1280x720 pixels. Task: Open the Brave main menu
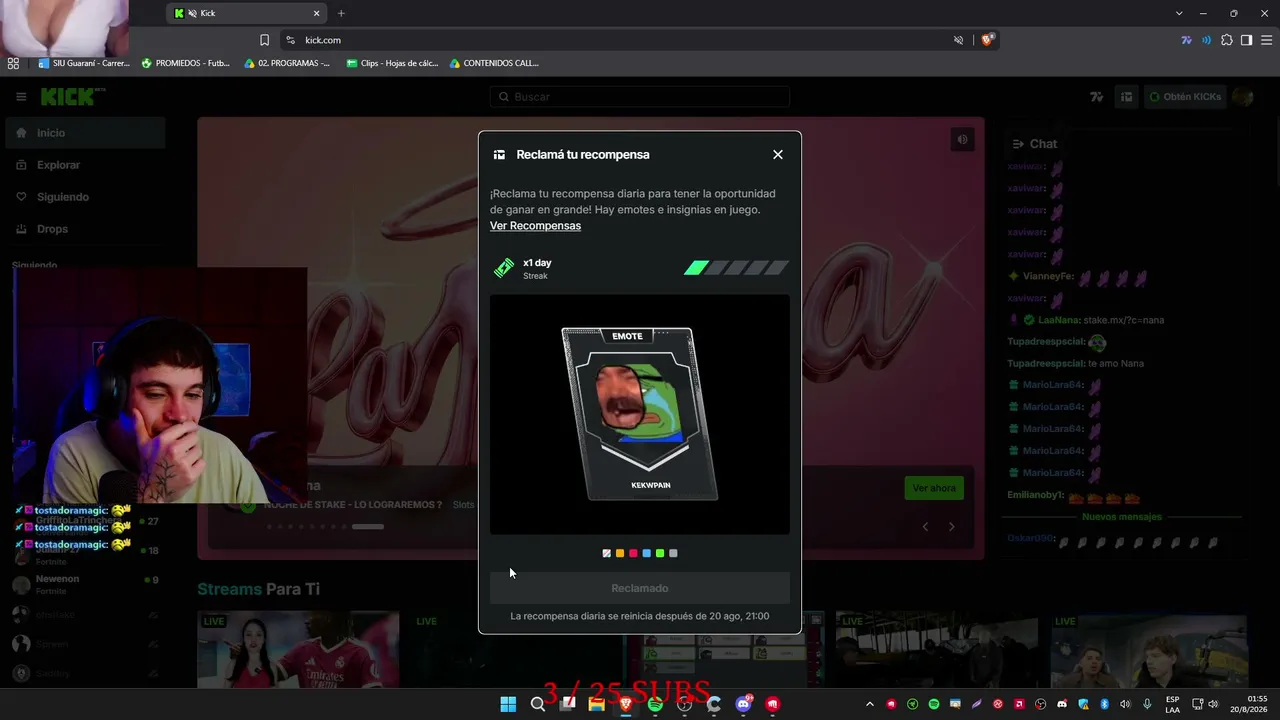click(x=1267, y=40)
